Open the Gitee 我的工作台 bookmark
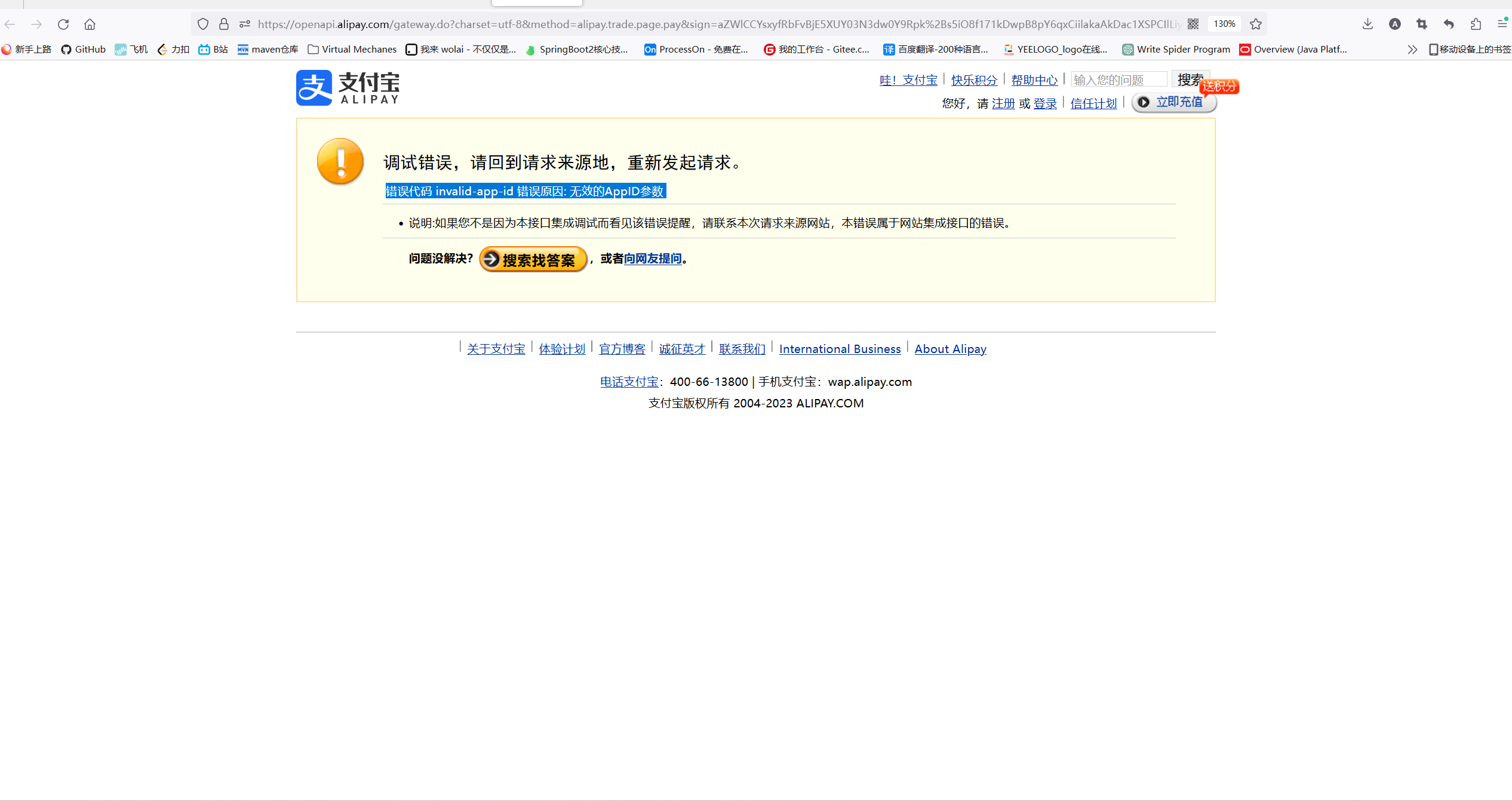 [x=817, y=50]
